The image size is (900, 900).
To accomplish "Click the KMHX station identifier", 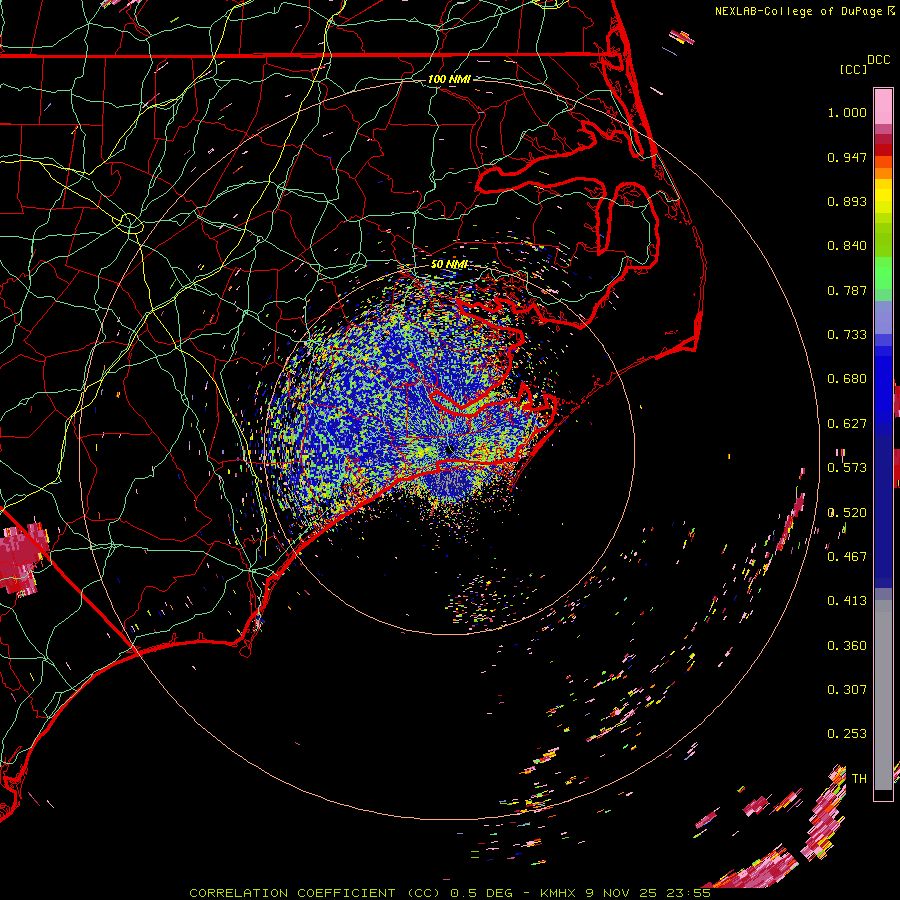I will coord(557,893).
